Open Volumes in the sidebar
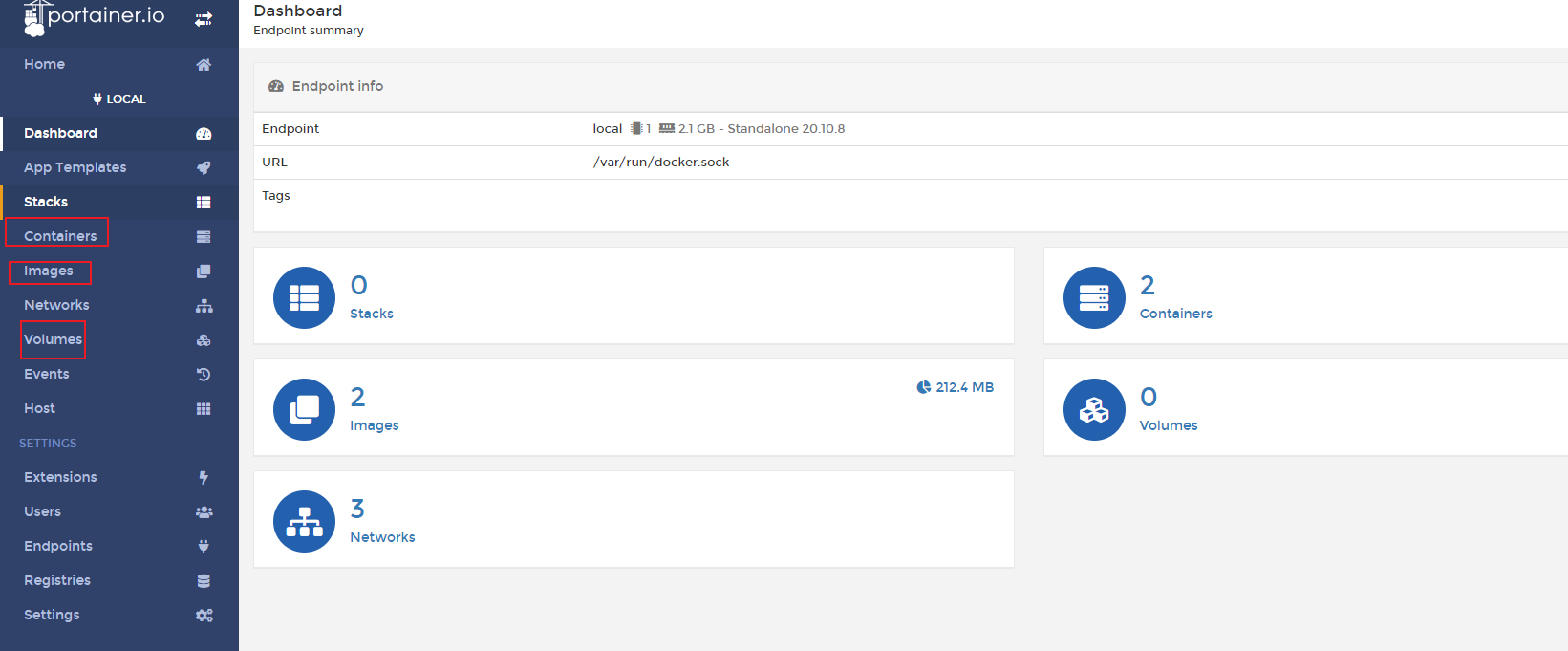 [x=53, y=339]
